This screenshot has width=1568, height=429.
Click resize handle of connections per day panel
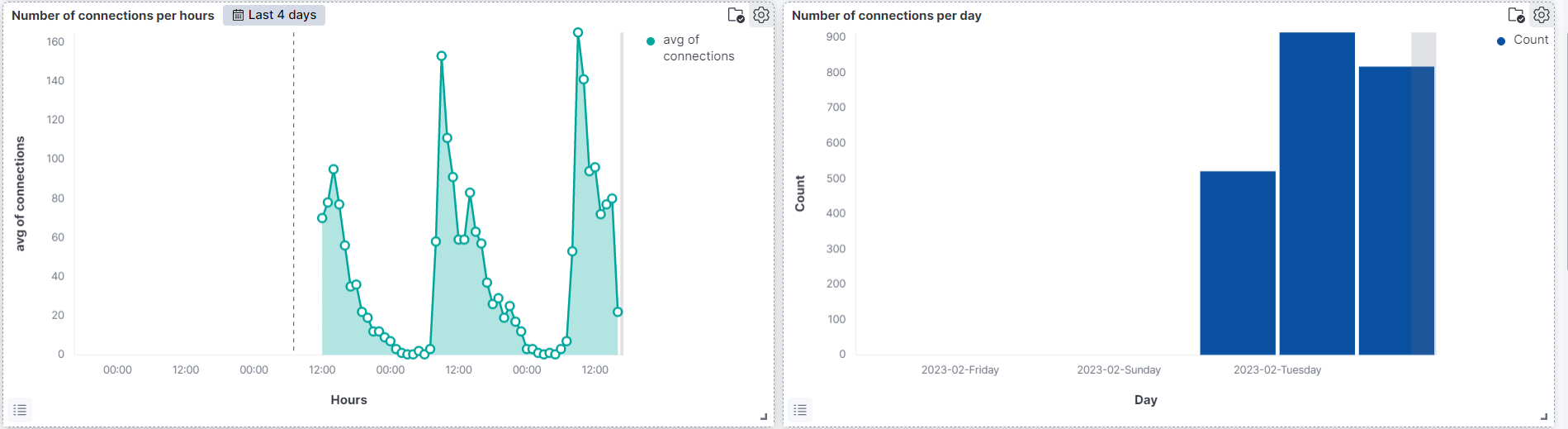1543,417
